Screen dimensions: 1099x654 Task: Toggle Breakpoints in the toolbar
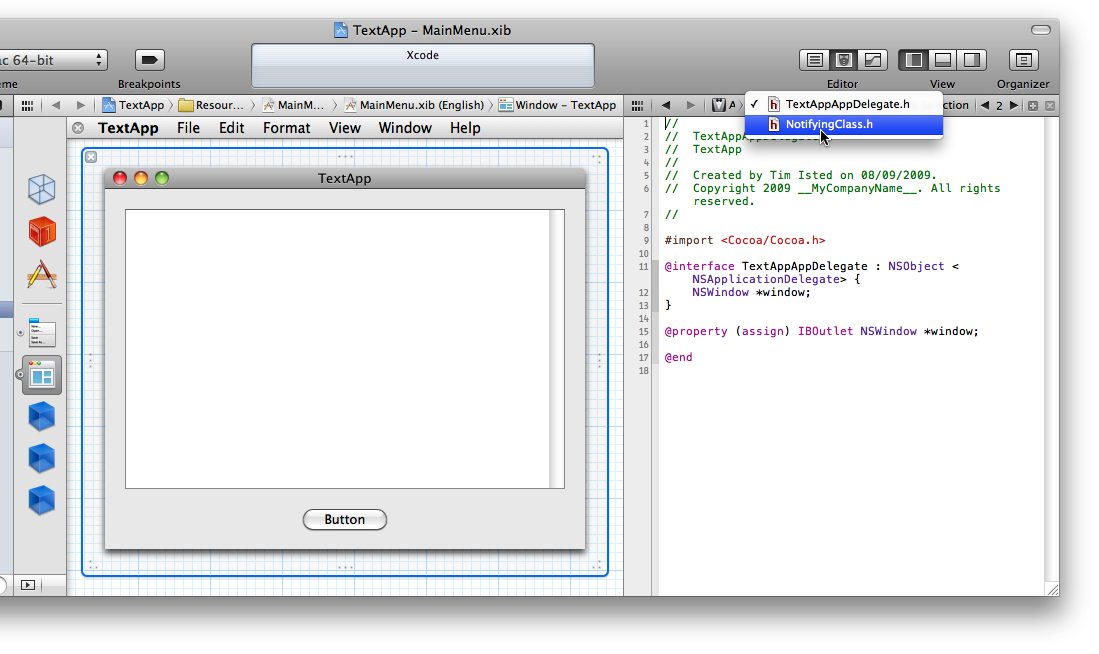click(x=149, y=60)
